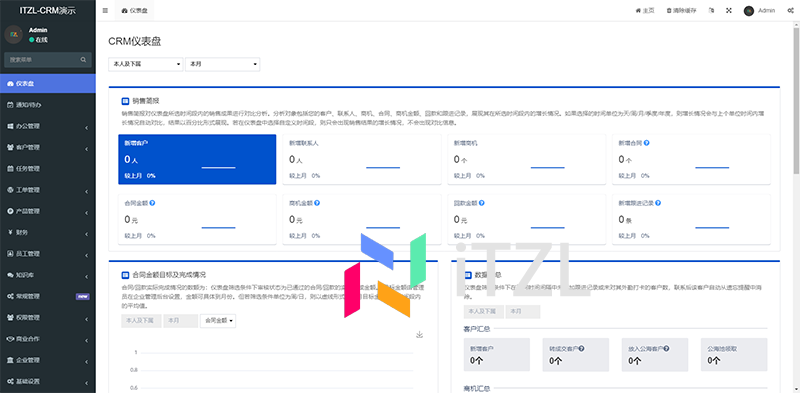Click the 合同金额目标及完成情况 section icon
This screenshot has width=800, height=393.
point(126,275)
